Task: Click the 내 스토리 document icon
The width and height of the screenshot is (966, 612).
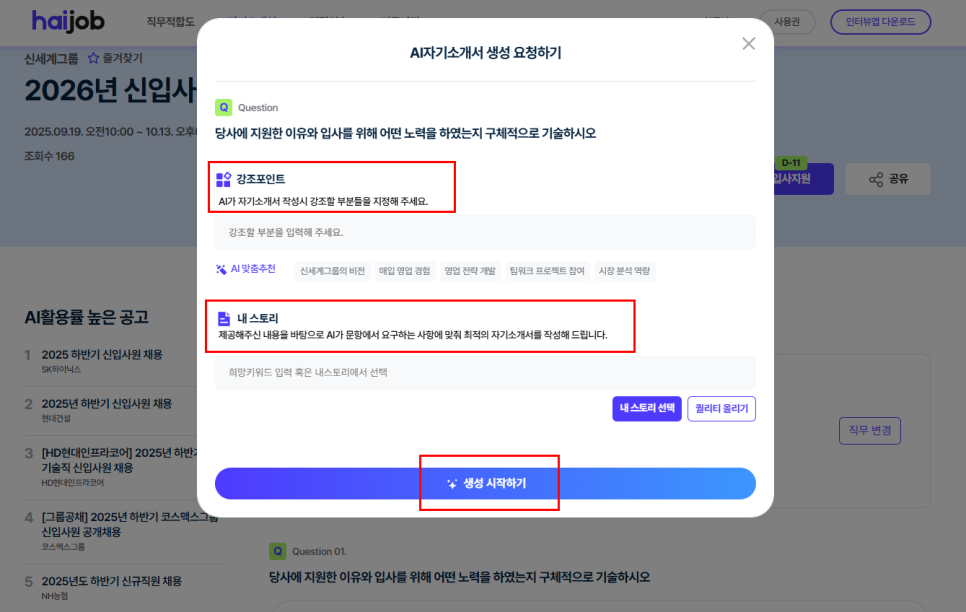Action: pos(224,319)
